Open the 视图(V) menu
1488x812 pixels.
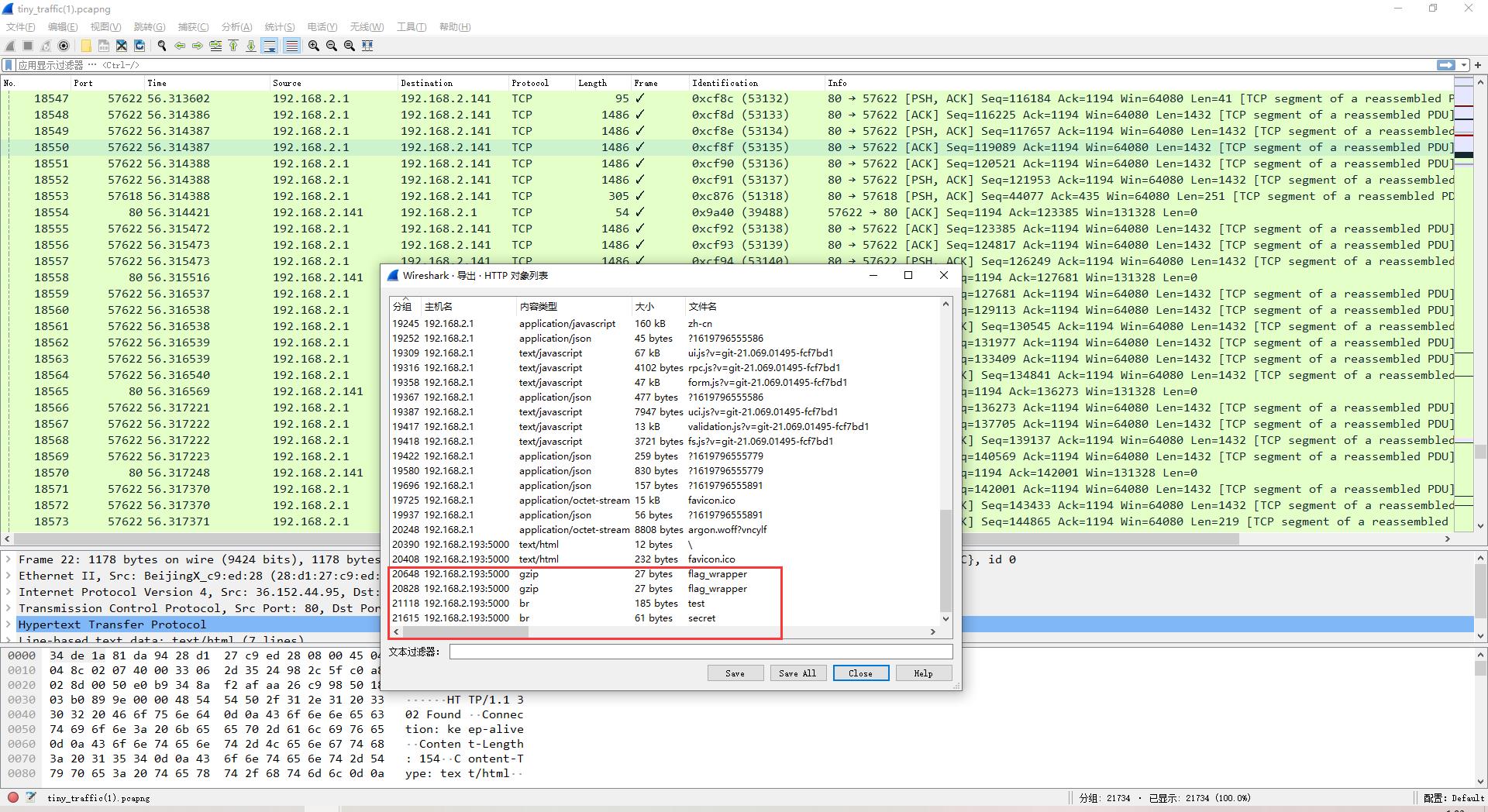pos(106,27)
